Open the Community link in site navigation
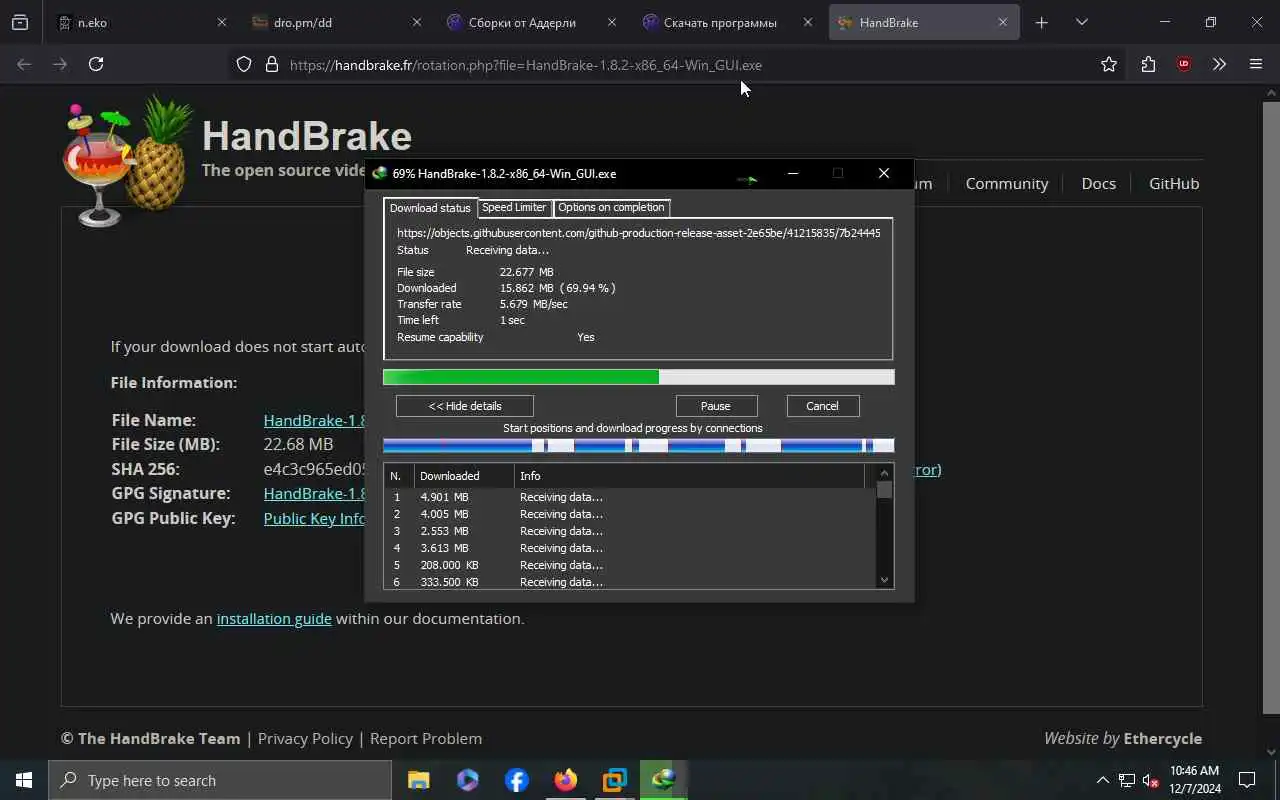1280x800 pixels. coord(1006,184)
